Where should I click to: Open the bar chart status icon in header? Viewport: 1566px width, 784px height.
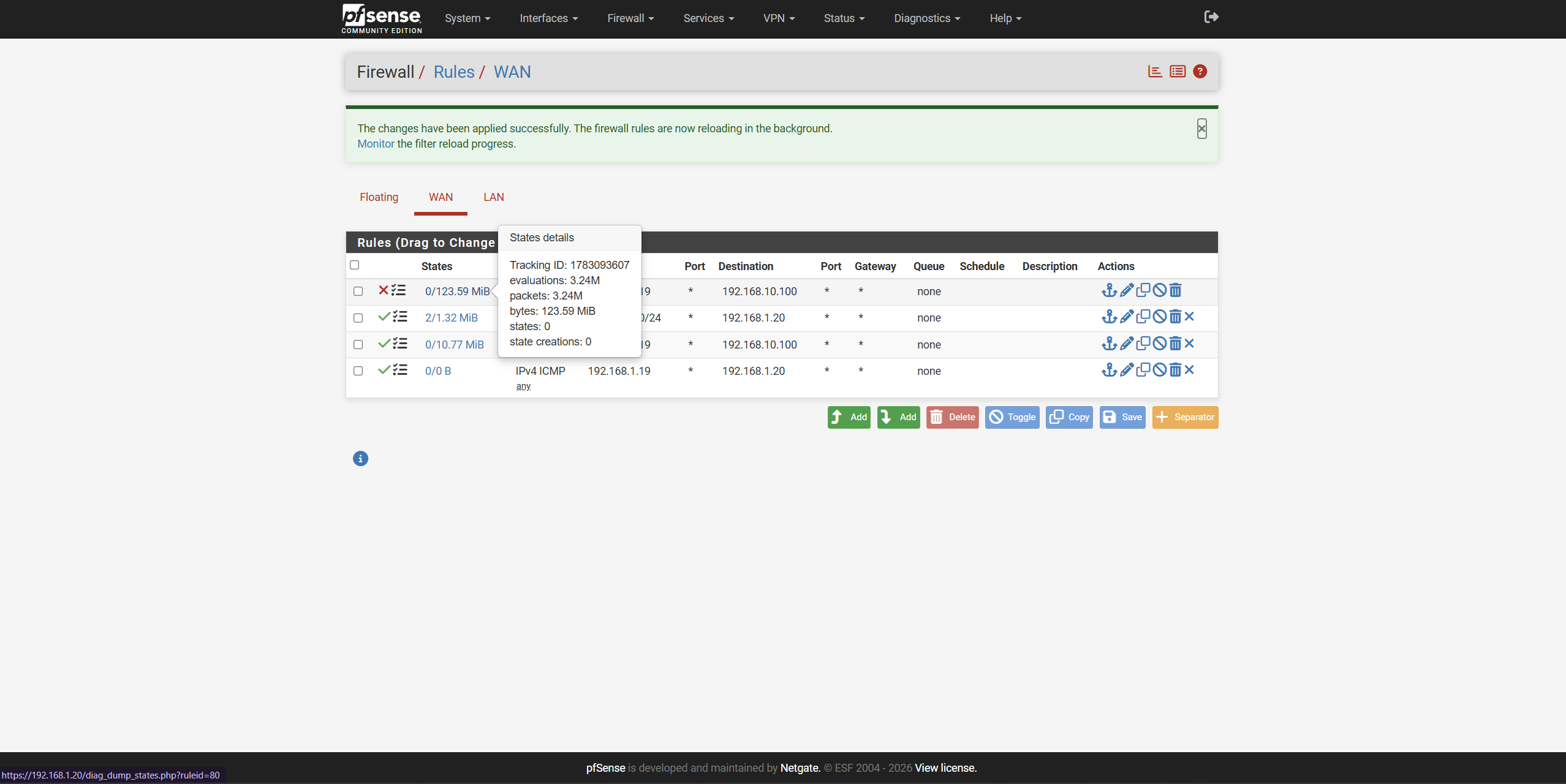[x=1155, y=72]
